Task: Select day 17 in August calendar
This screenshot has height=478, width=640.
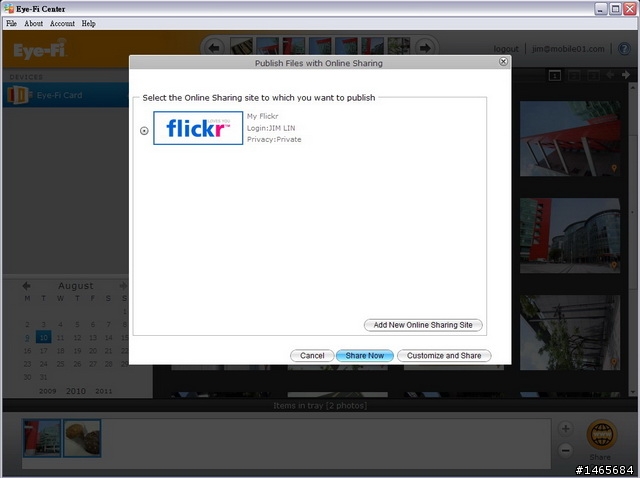Action: [x=44, y=351]
